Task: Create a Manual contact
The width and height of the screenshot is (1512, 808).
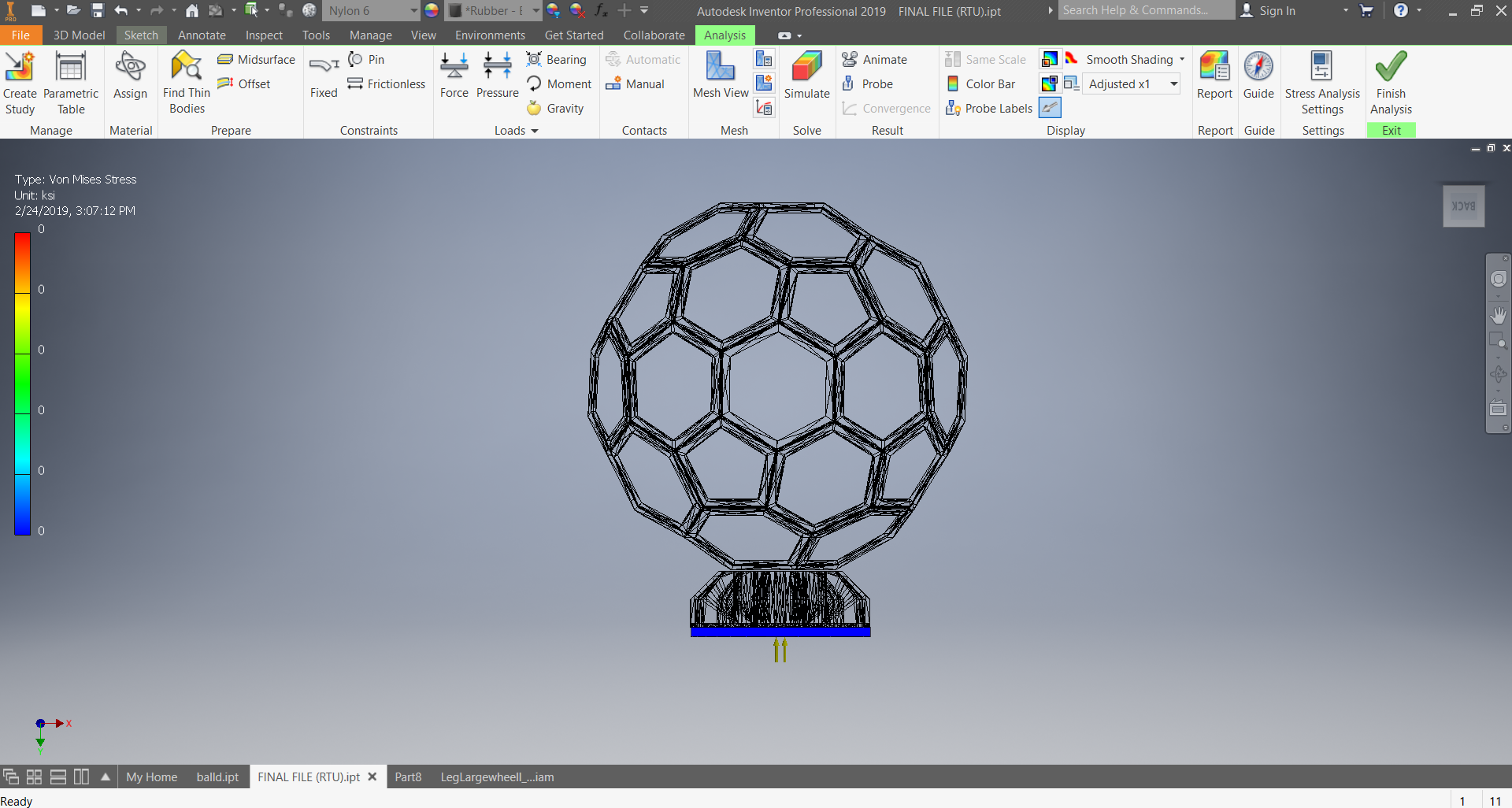Action: tap(636, 83)
